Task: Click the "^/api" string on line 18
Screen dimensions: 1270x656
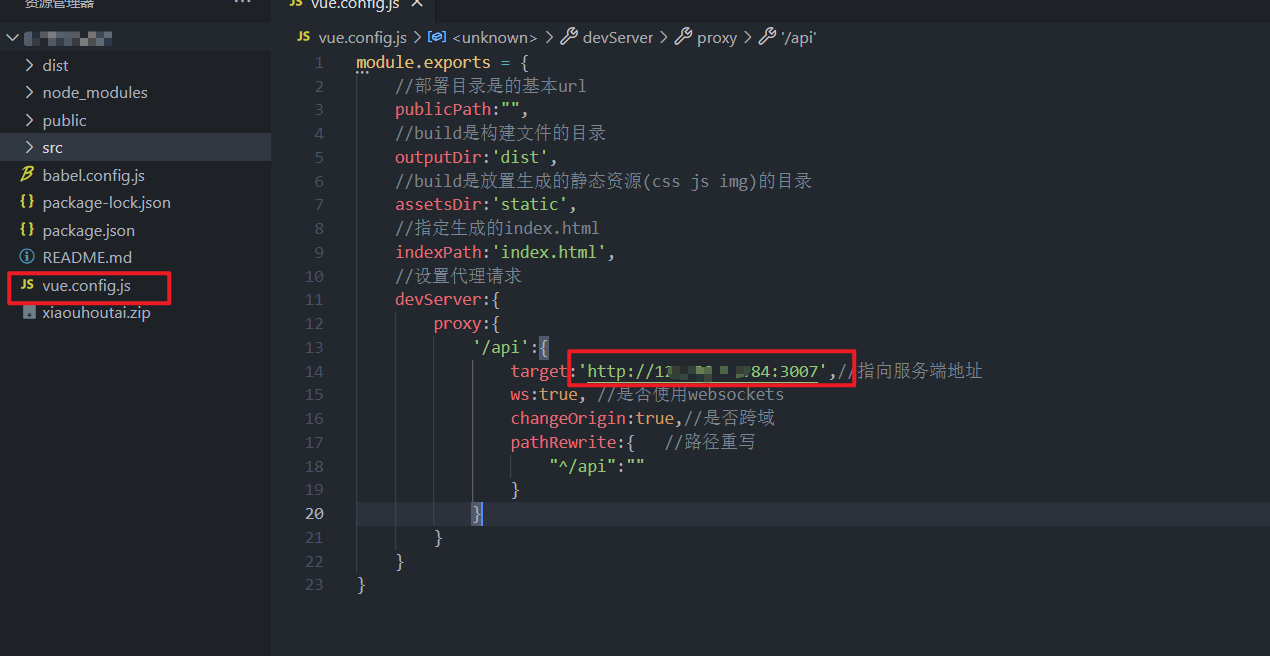Action: (587, 466)
